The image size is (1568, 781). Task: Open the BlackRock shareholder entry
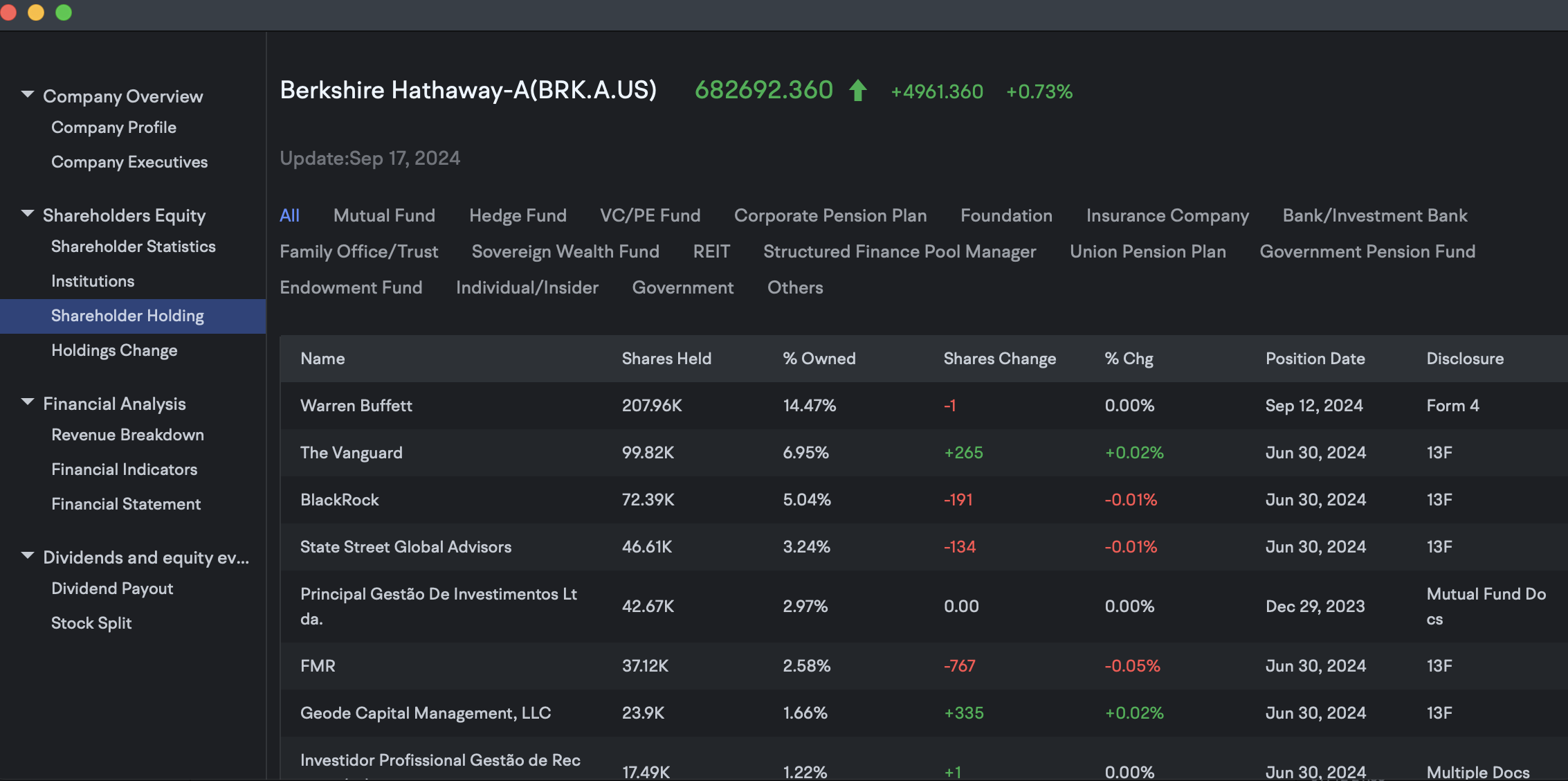coord(339,500)
